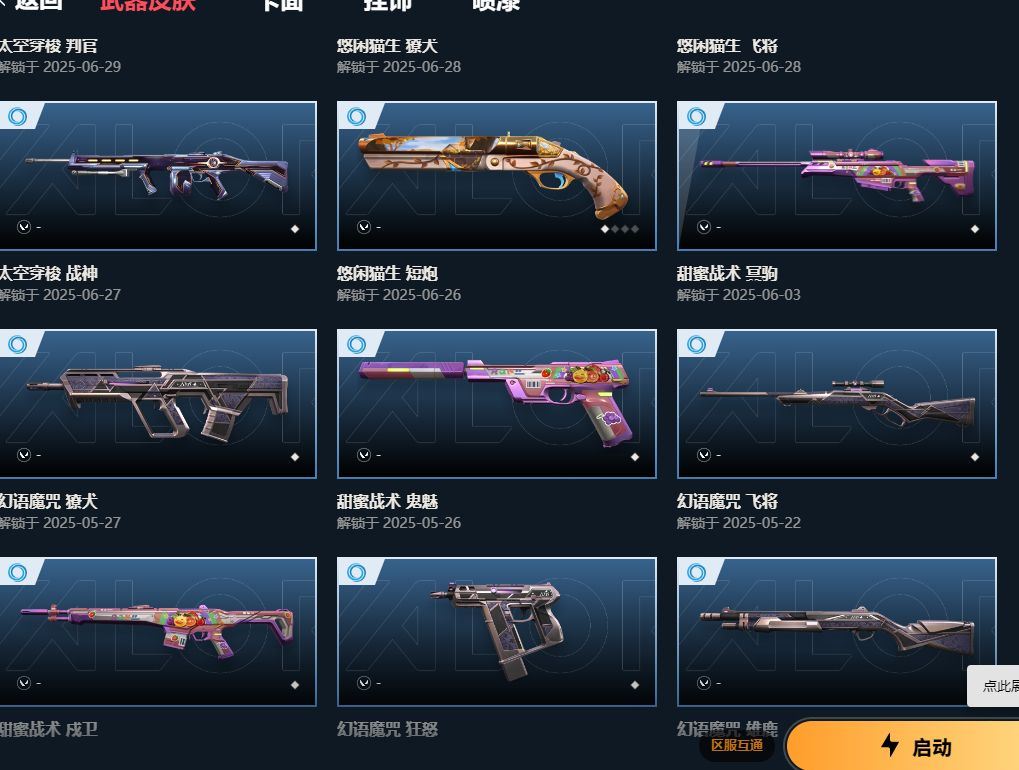Open the 挂饰 tab

tap(387, 5)
